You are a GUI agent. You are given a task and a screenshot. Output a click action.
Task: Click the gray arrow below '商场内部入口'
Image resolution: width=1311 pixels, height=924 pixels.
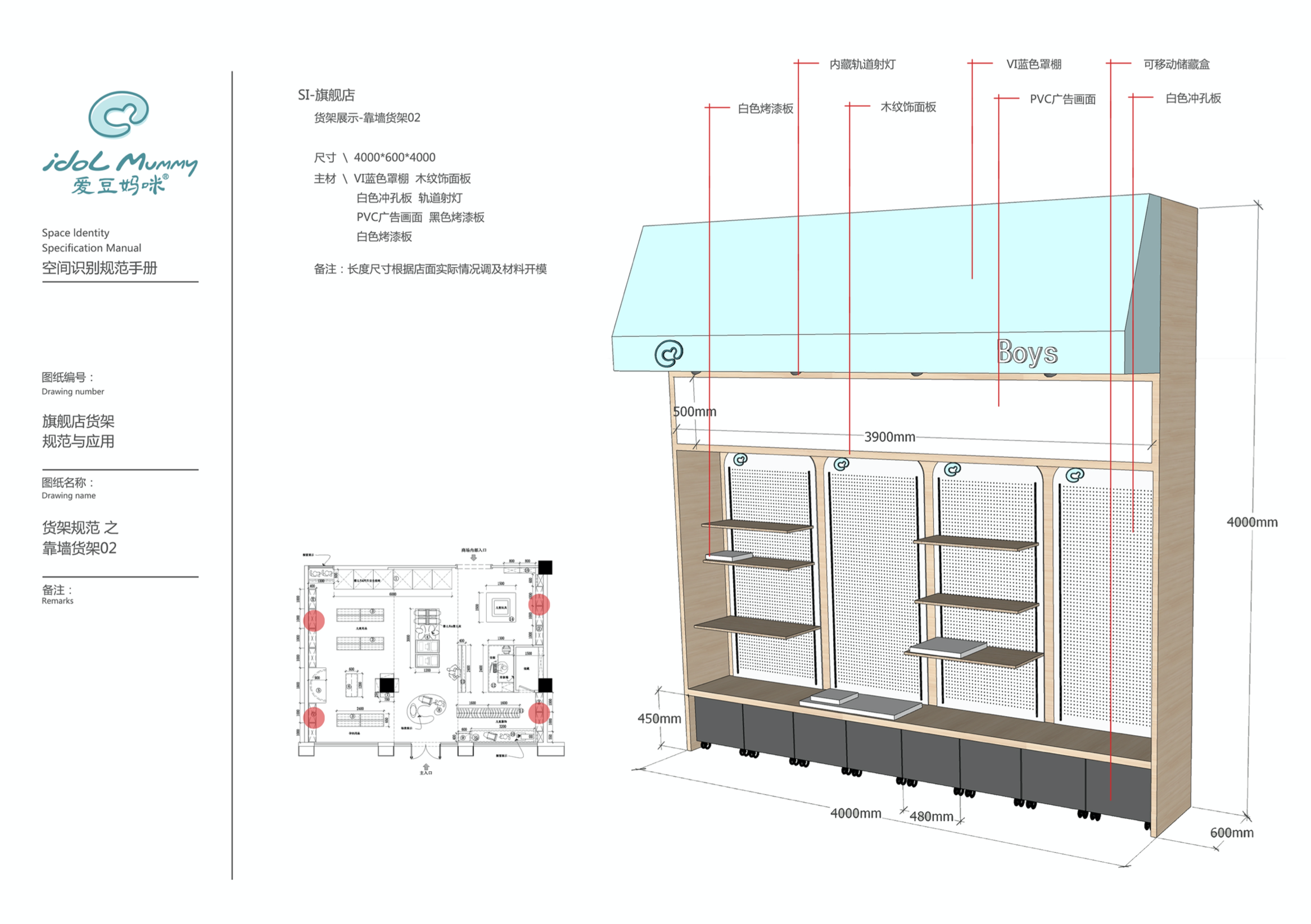pyautogui.click(x=474, y=558)
